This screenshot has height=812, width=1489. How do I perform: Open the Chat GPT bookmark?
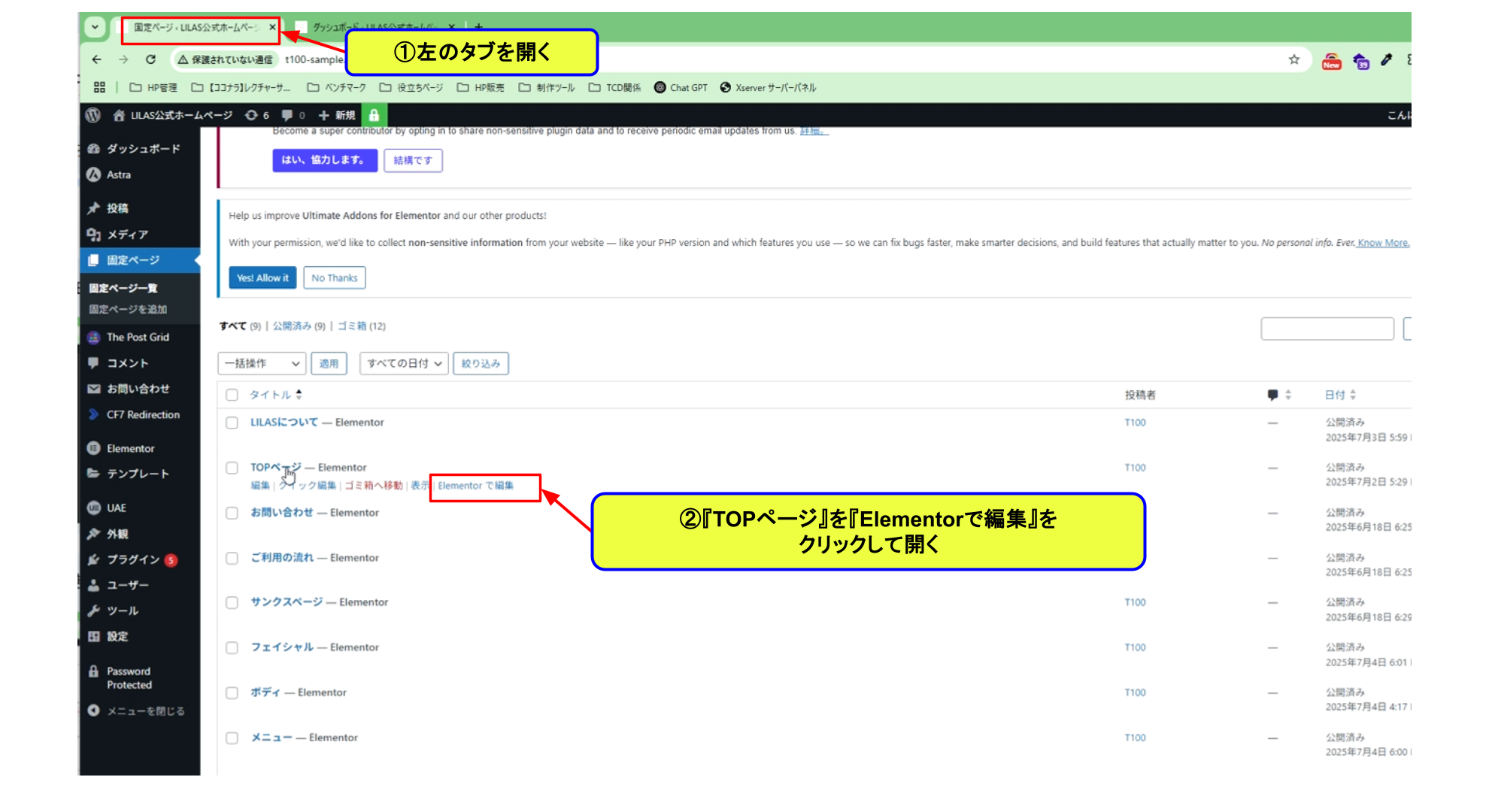pyautogui.click(x=681, y=87)
